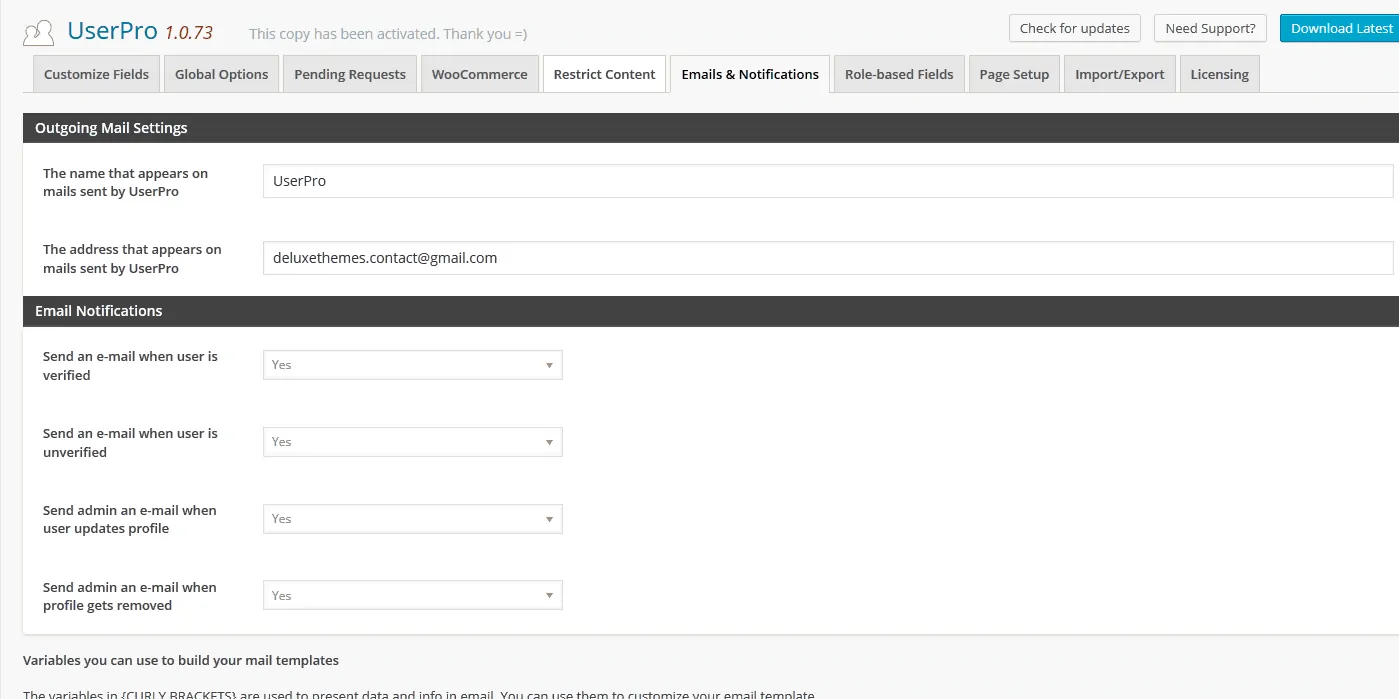Click the Check for updates button
Viewport: 1399px width, 699px height.
[1075, 28]
